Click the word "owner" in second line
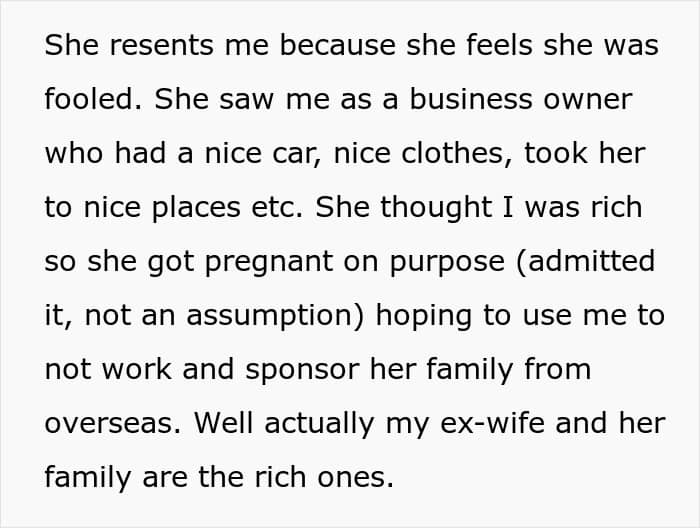 click(x=587, y=99)
